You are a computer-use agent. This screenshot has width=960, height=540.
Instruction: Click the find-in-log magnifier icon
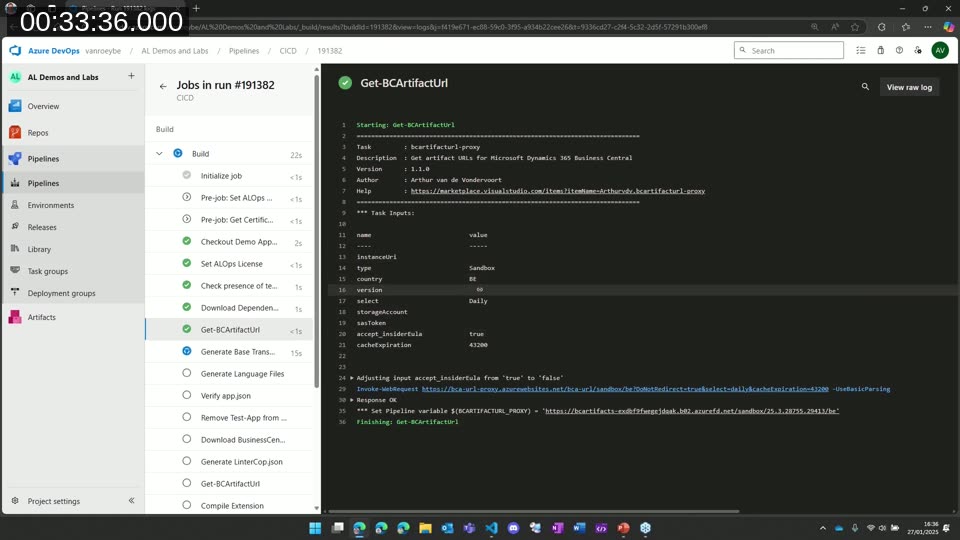pos(865,87)
